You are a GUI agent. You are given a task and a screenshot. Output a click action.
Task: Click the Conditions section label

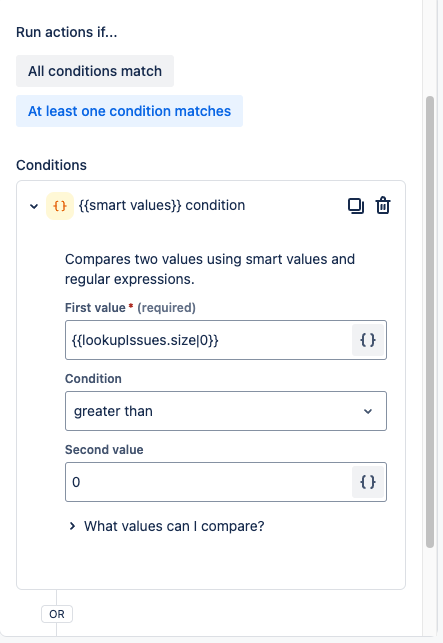(x=51, y=165)
